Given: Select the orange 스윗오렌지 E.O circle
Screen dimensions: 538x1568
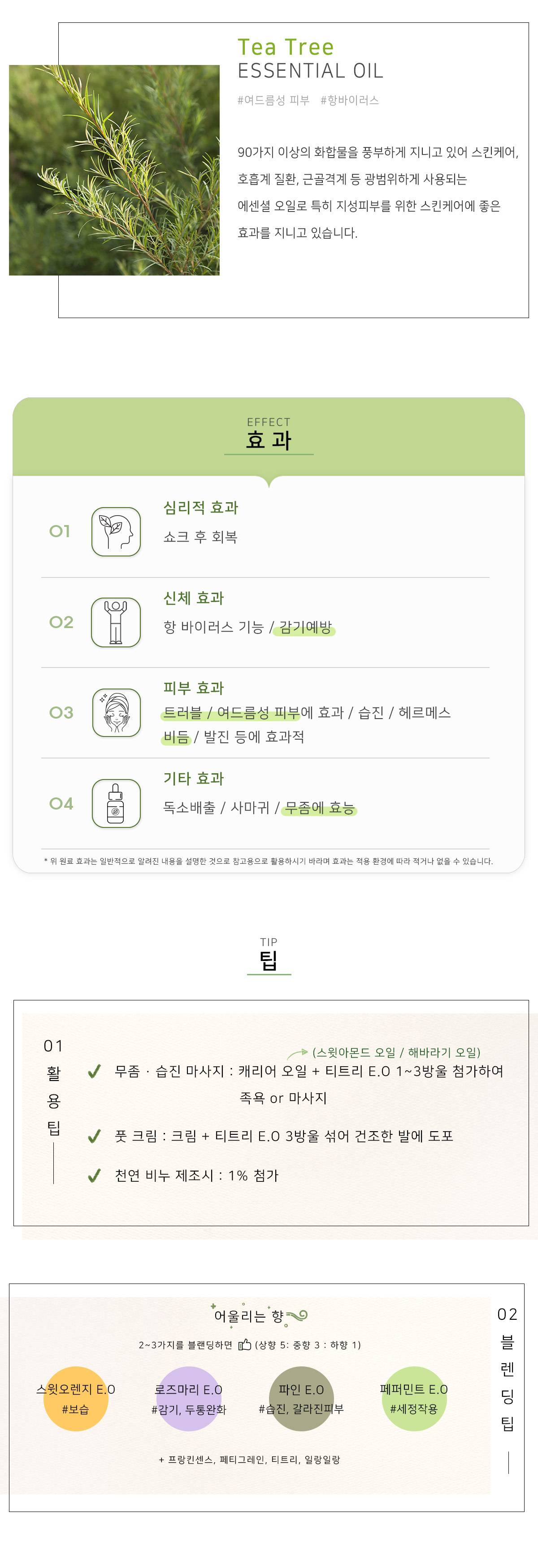Looking at the screenshot, I should (x=76, y=1399).
